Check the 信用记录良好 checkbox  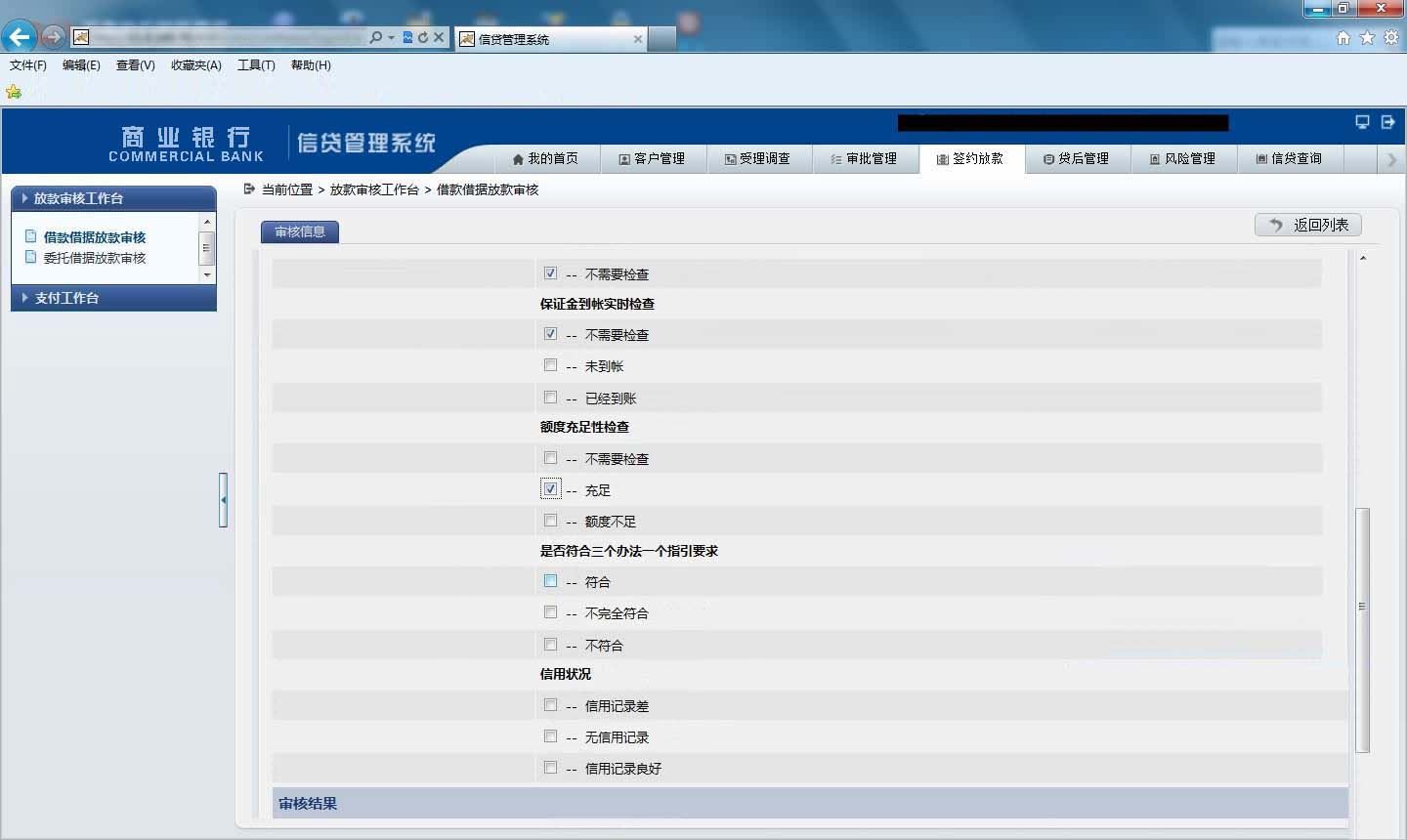coord(550,768)
